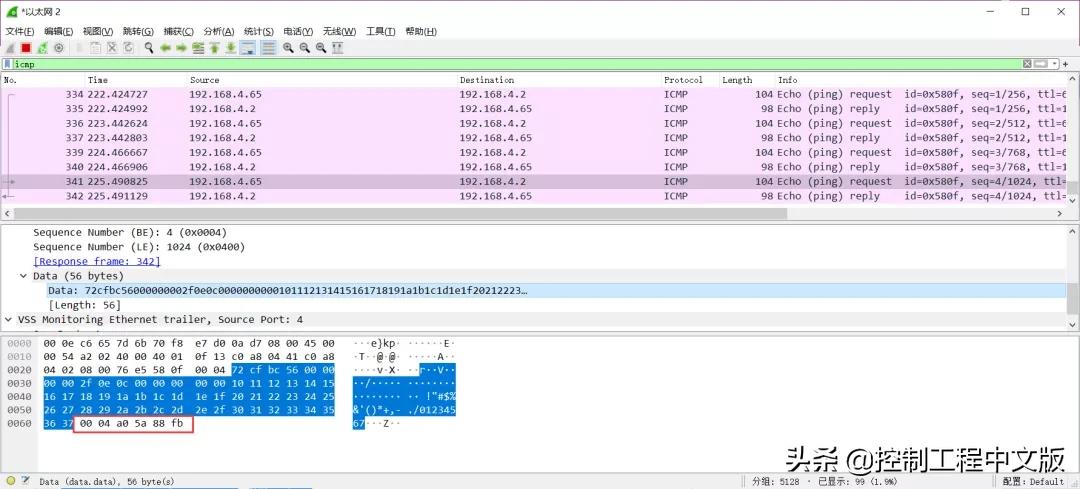Click the zoom in magnifier icon
The width and height of the screenshot is (1080, 489).
click(x=288, y=47)
